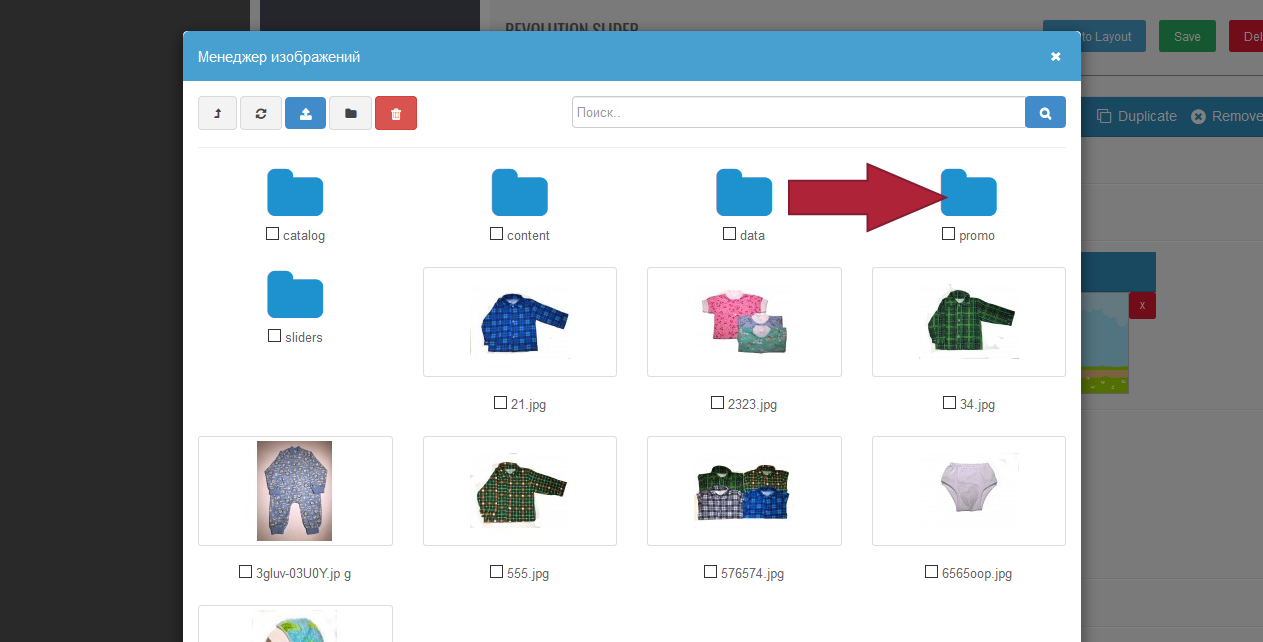
Task: Click the 576574.jpg file name
Action: coord(752,574)
